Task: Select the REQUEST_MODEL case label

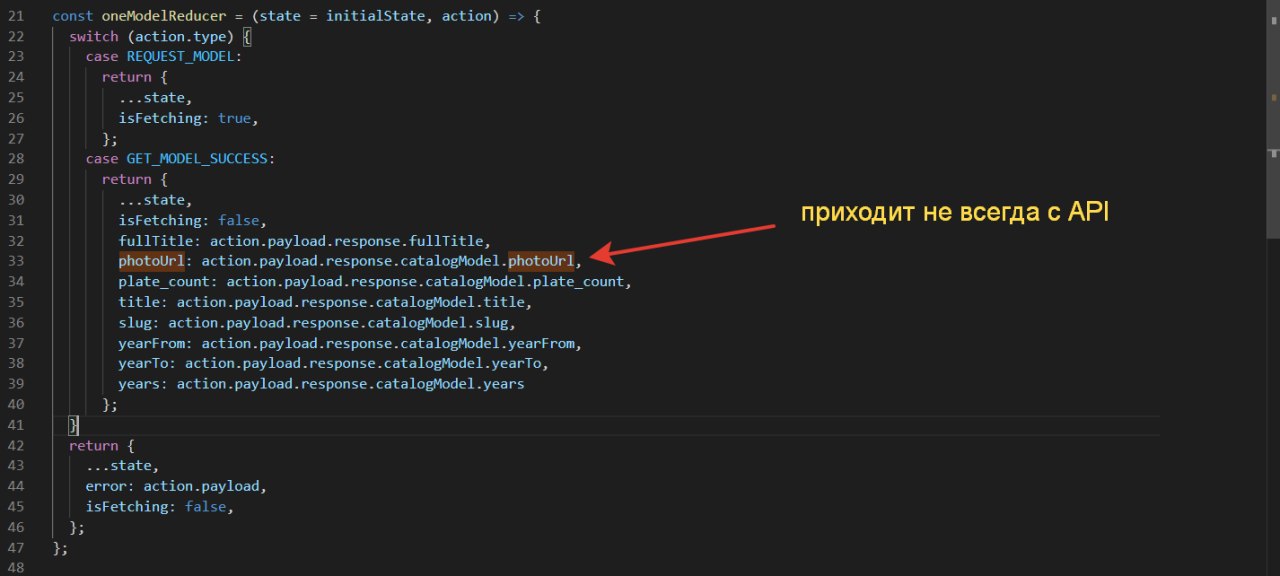Action: click(180, 56)
